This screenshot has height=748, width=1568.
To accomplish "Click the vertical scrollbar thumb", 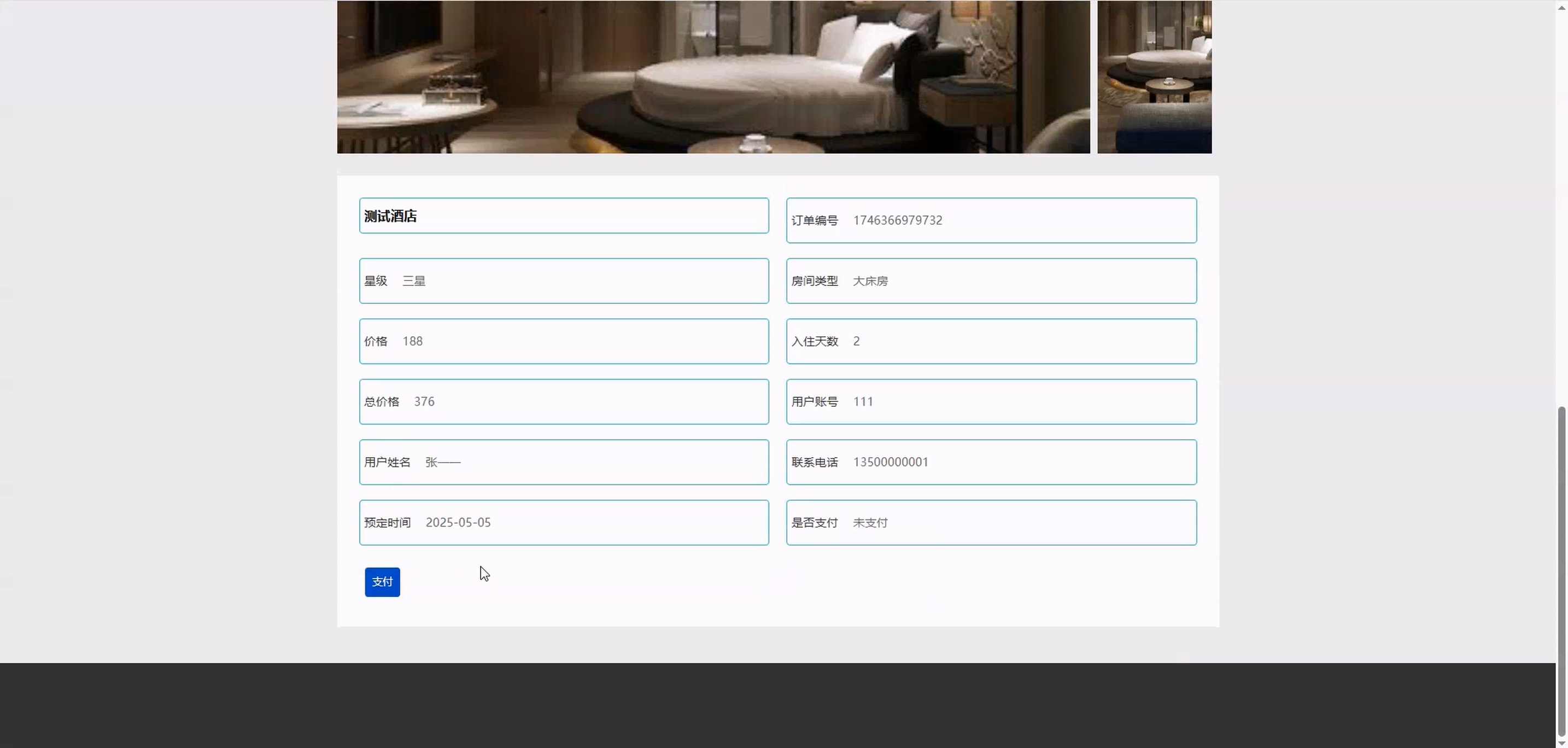I will pos(1561,572).
